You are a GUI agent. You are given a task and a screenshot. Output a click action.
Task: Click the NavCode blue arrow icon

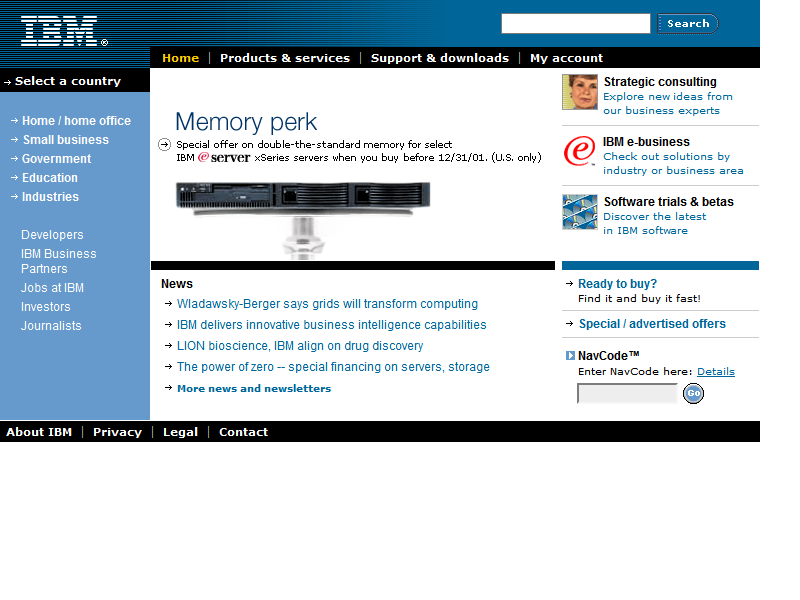[x=570, y=356]
